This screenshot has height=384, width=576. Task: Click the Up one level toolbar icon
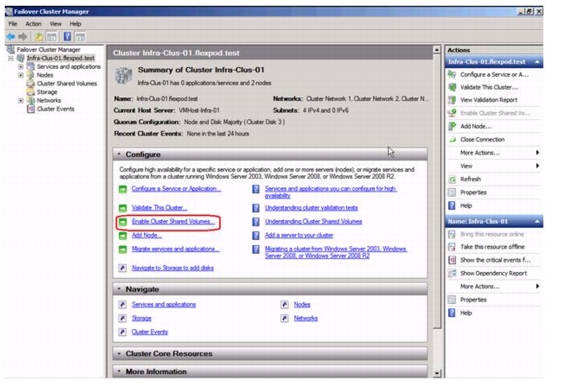[39, 36]
